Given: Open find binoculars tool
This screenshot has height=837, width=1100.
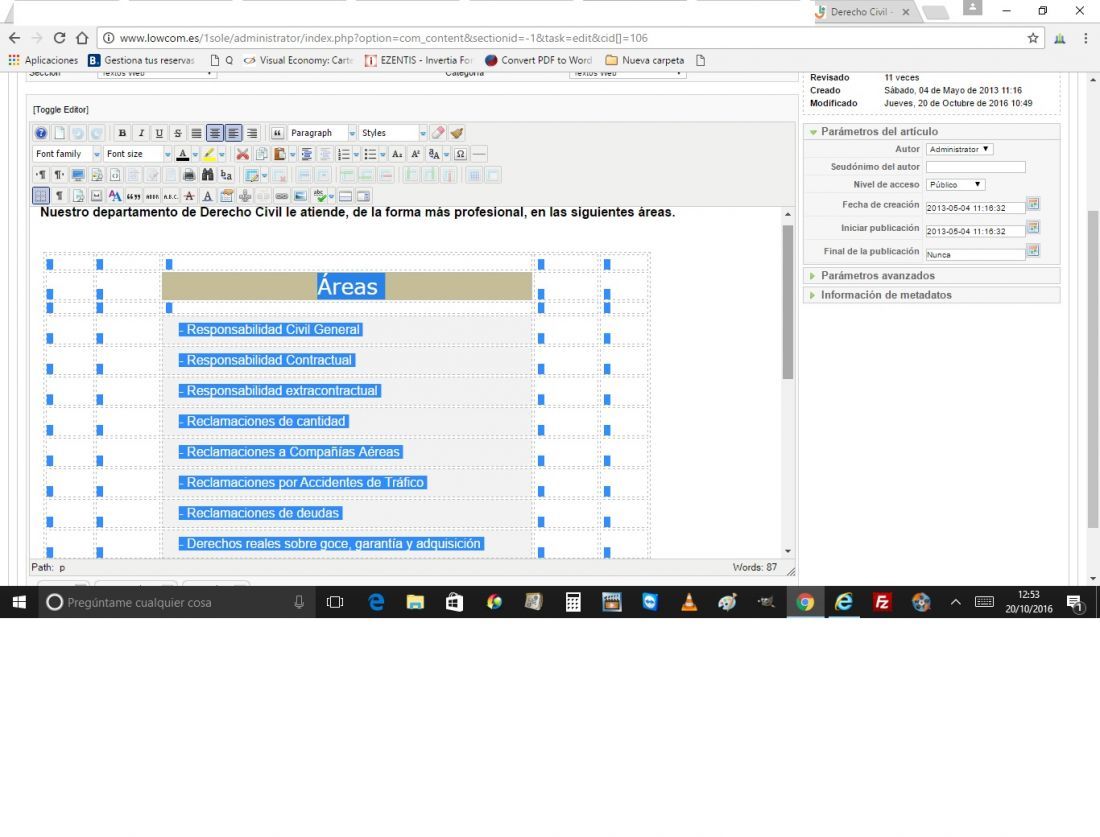Looking at the screenshot, I should point(208,175).
